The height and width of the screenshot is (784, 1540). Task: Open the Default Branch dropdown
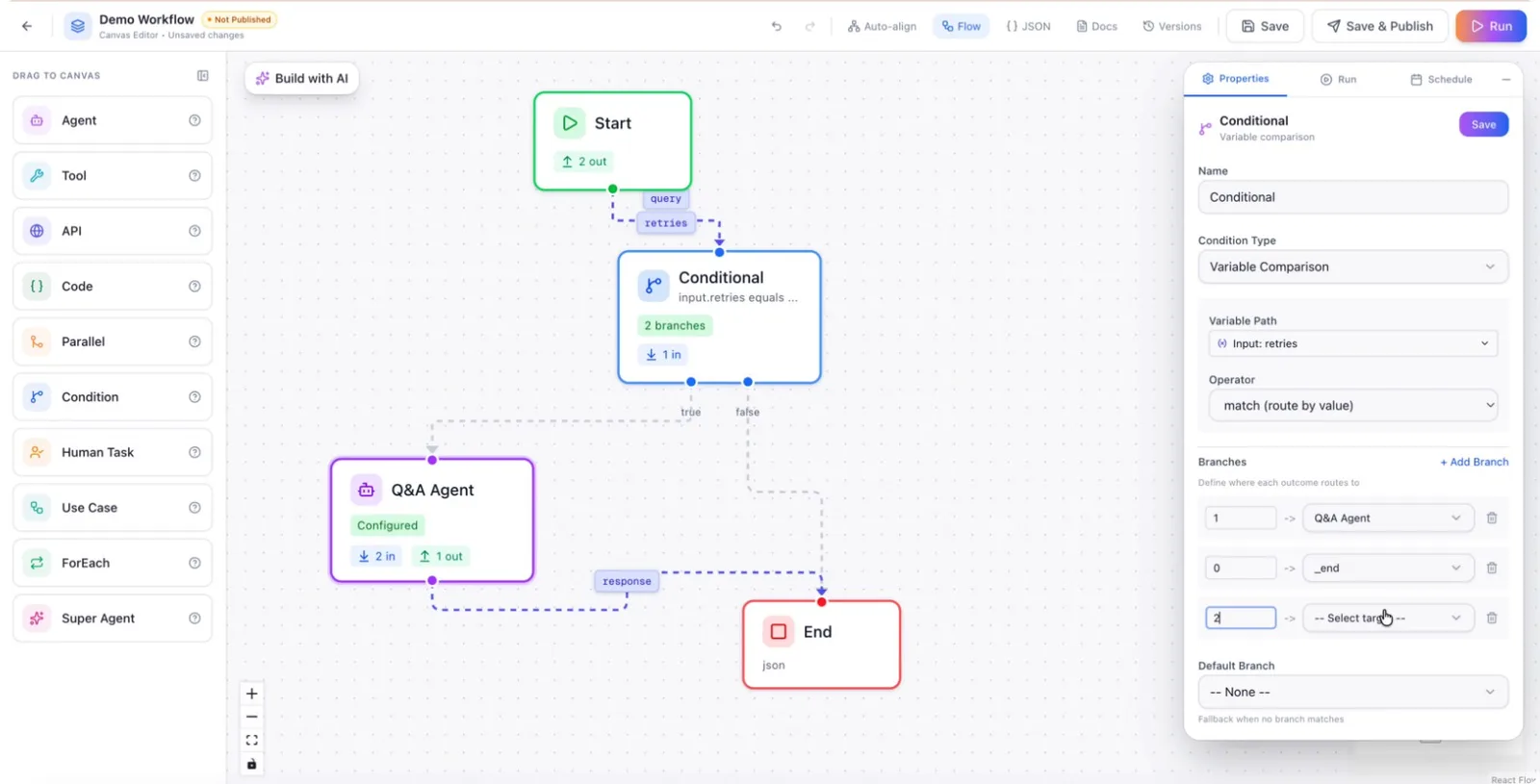tap(1353, 692)
